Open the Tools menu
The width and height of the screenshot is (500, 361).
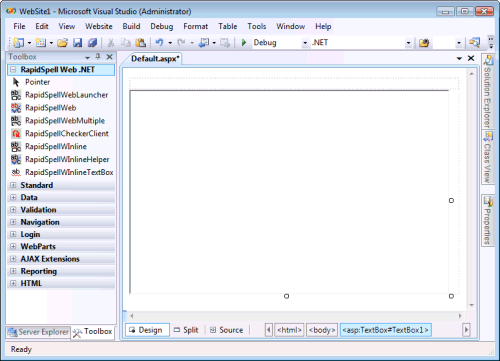click(257, 26)
